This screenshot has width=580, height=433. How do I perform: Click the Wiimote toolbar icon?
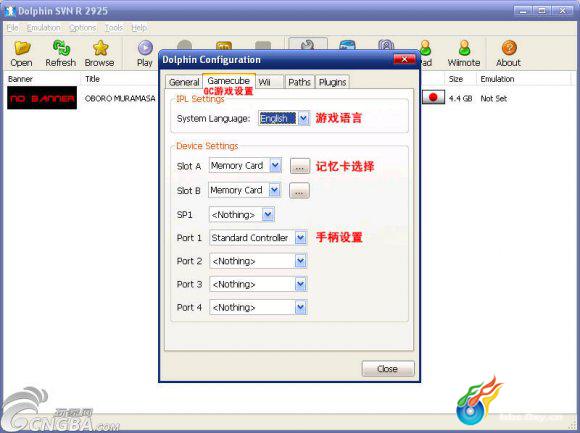464,48
